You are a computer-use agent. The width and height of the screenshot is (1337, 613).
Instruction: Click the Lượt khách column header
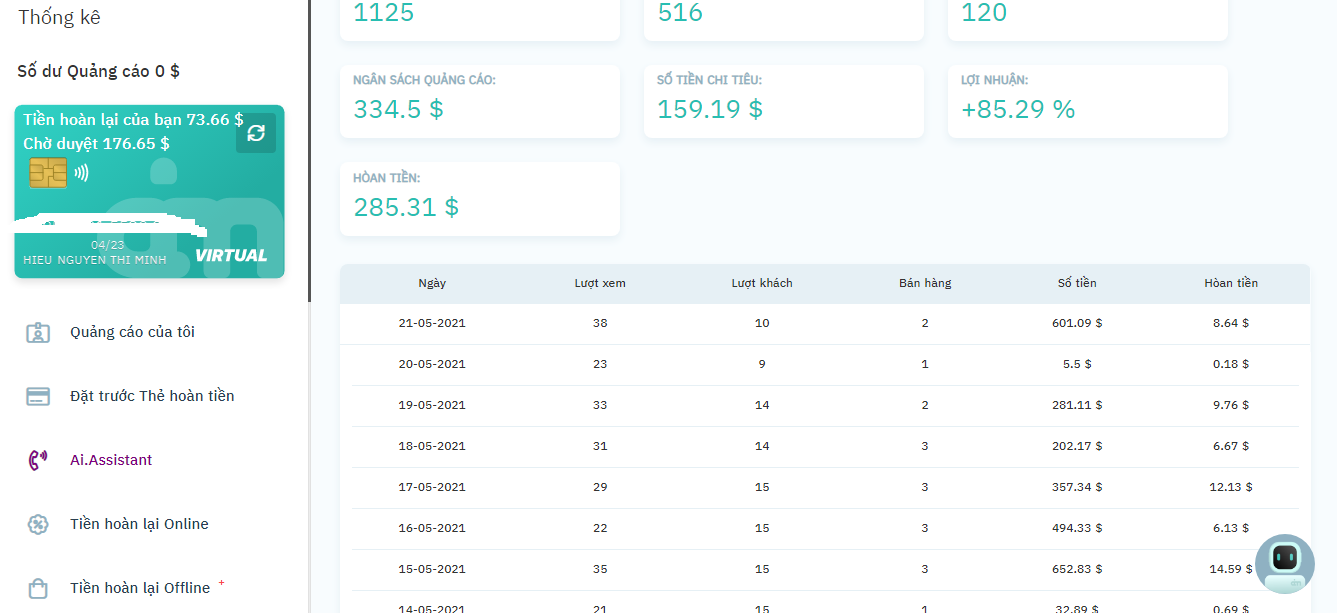pos(762,283)
